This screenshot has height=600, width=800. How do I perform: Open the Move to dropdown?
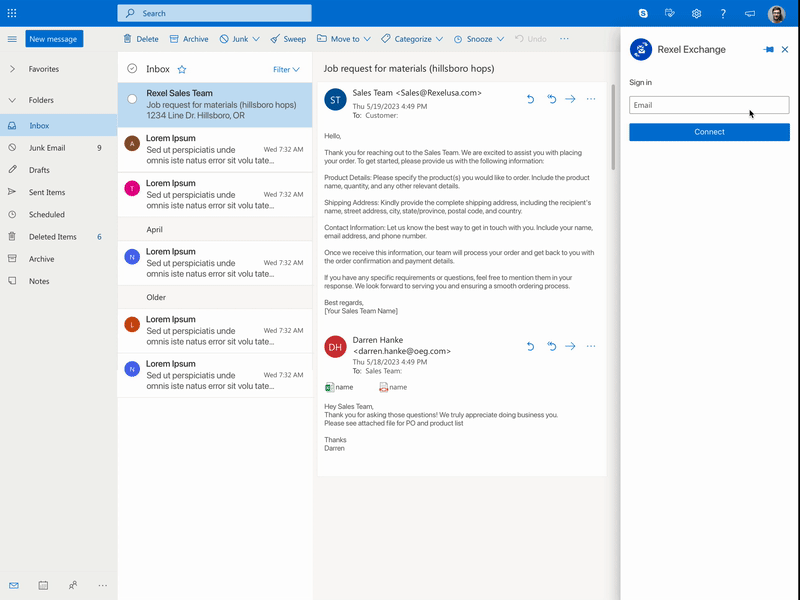[343, 39]
